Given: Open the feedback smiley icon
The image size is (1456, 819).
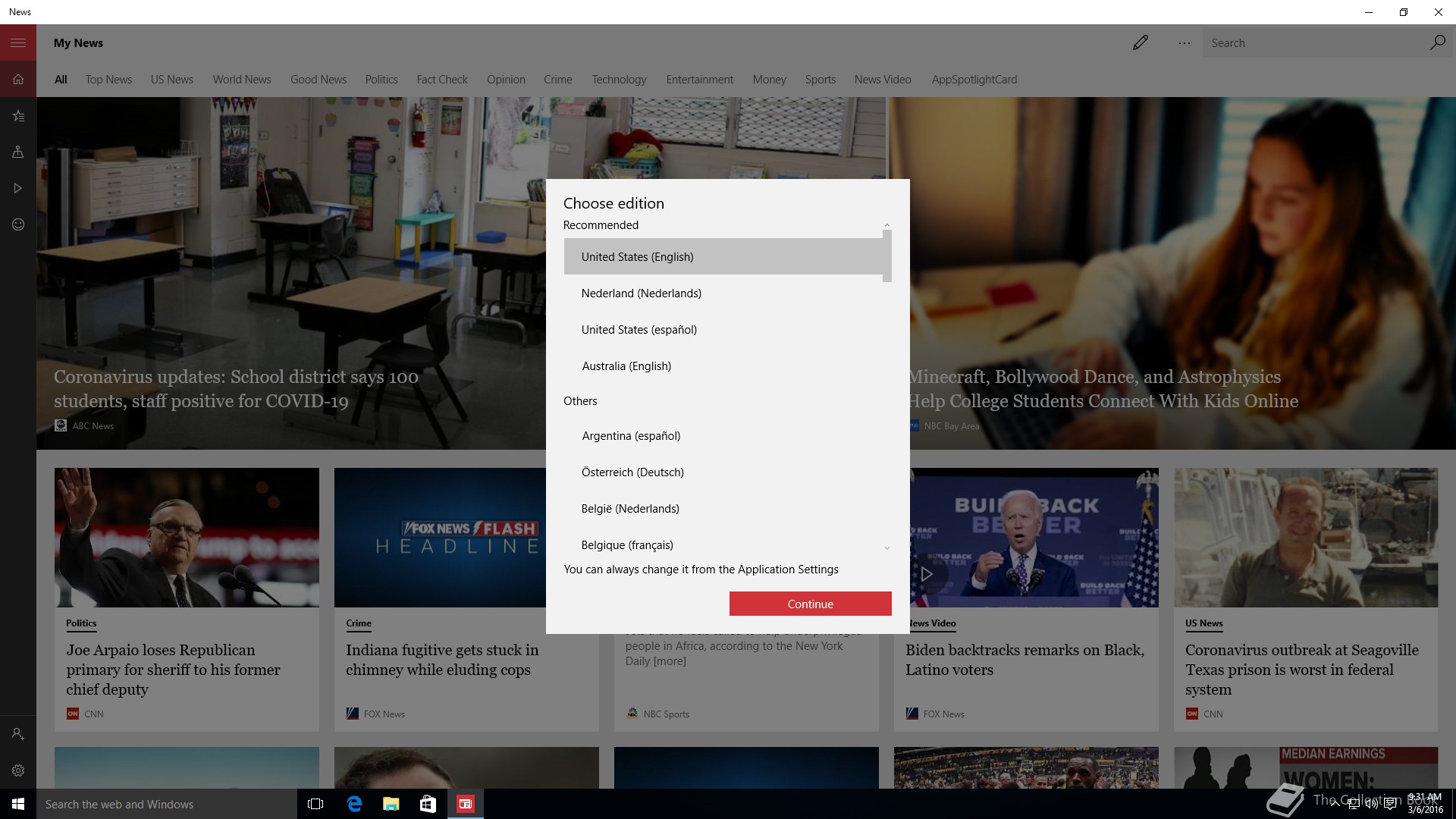Looking at the screenshot, I should (x=18, y=224).
